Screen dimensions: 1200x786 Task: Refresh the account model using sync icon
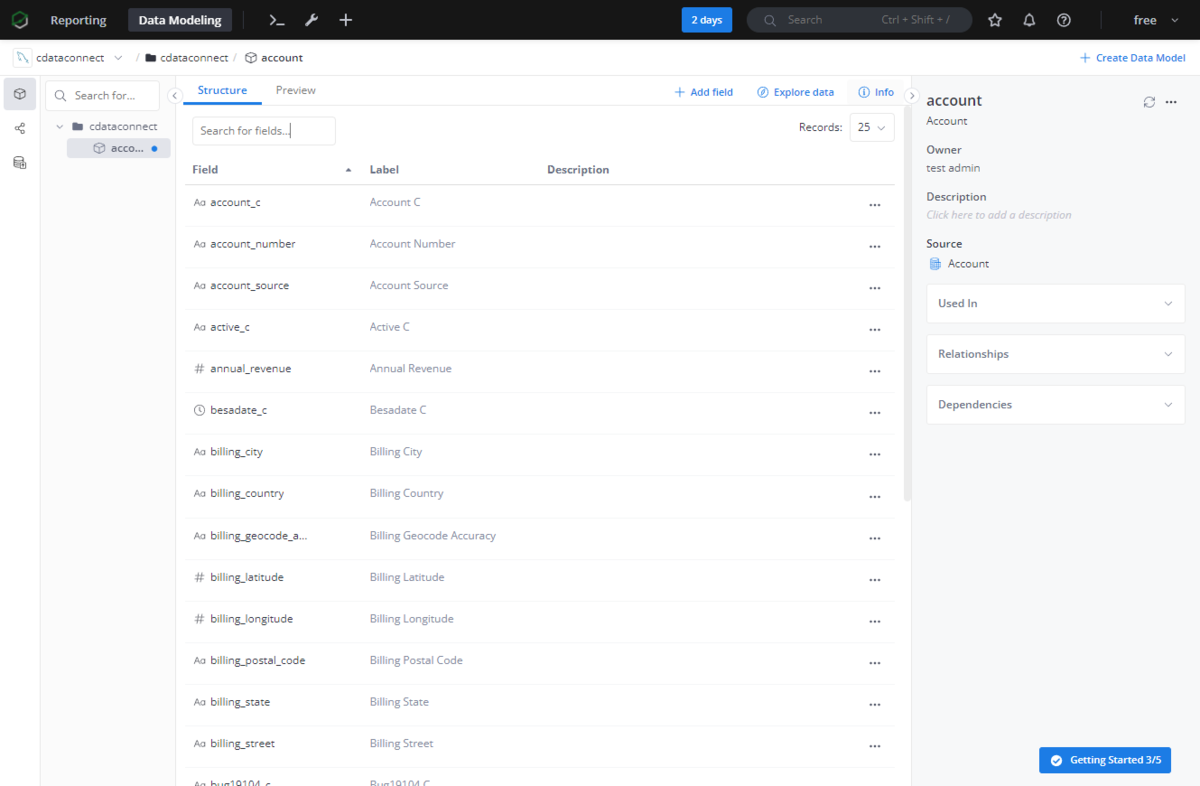pyautogui.click(x=1149, y=102)
